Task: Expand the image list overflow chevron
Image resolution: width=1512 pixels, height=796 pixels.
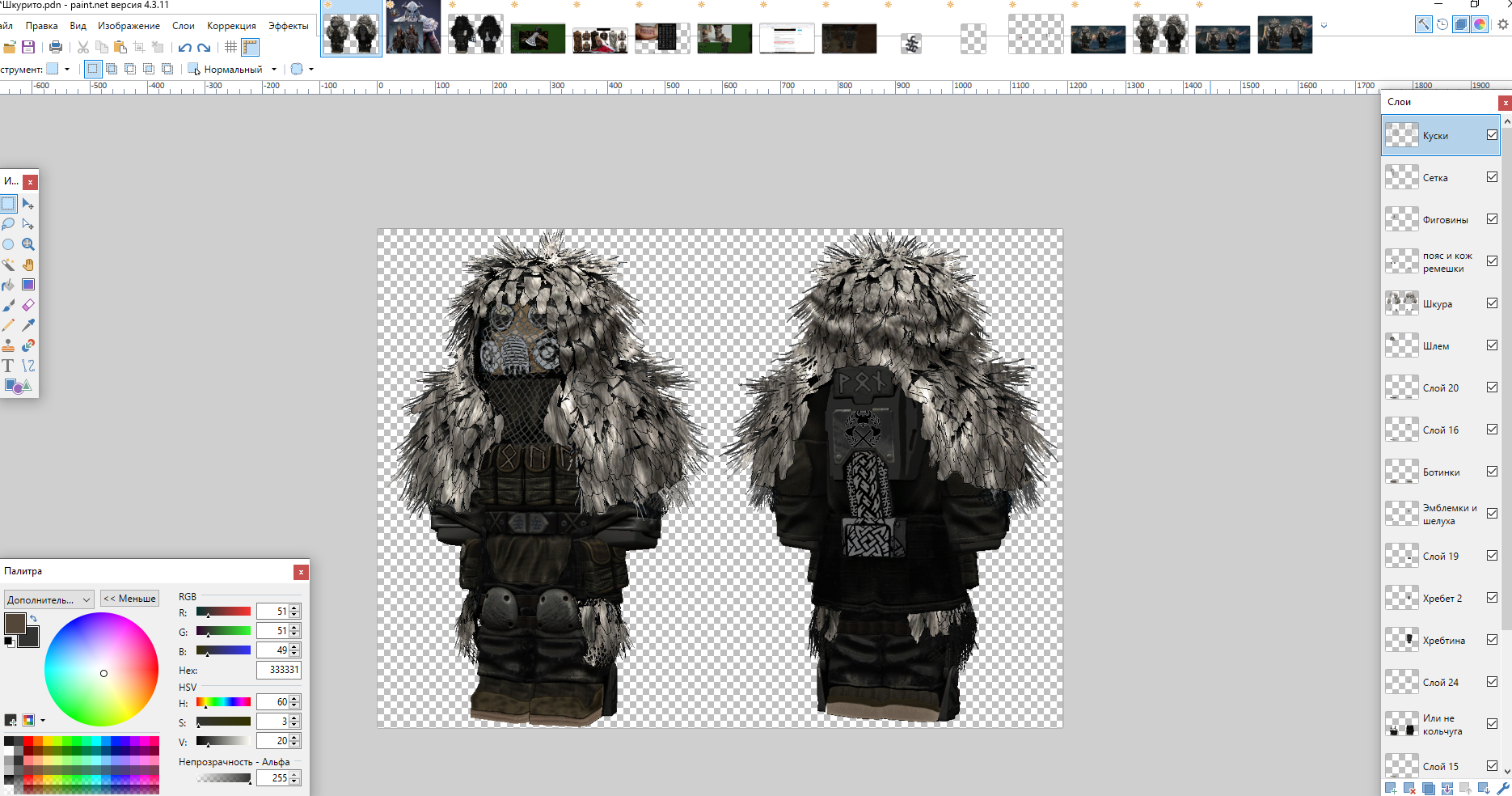Action: click(x=1324, y=25)
